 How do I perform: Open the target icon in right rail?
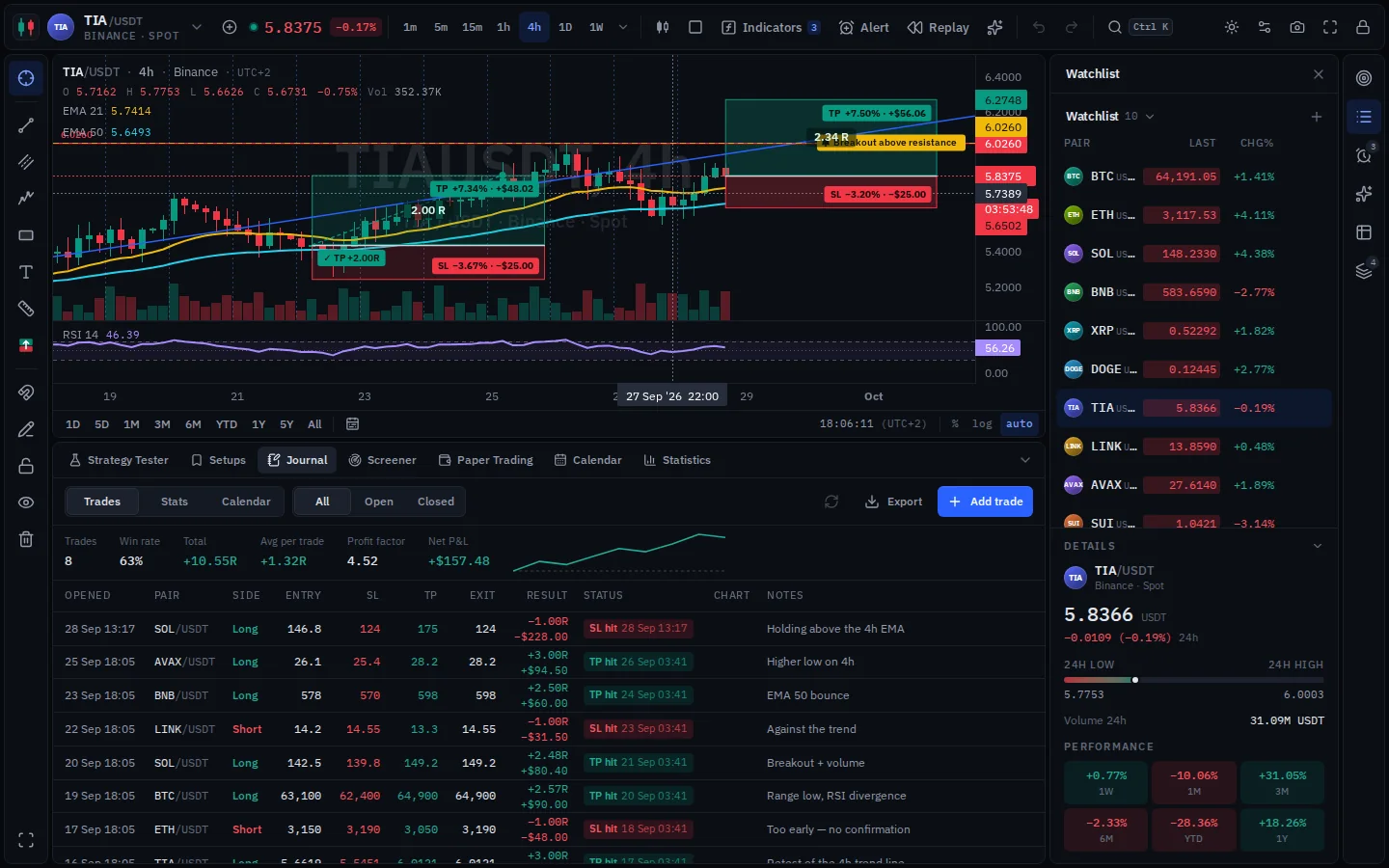1364,78
